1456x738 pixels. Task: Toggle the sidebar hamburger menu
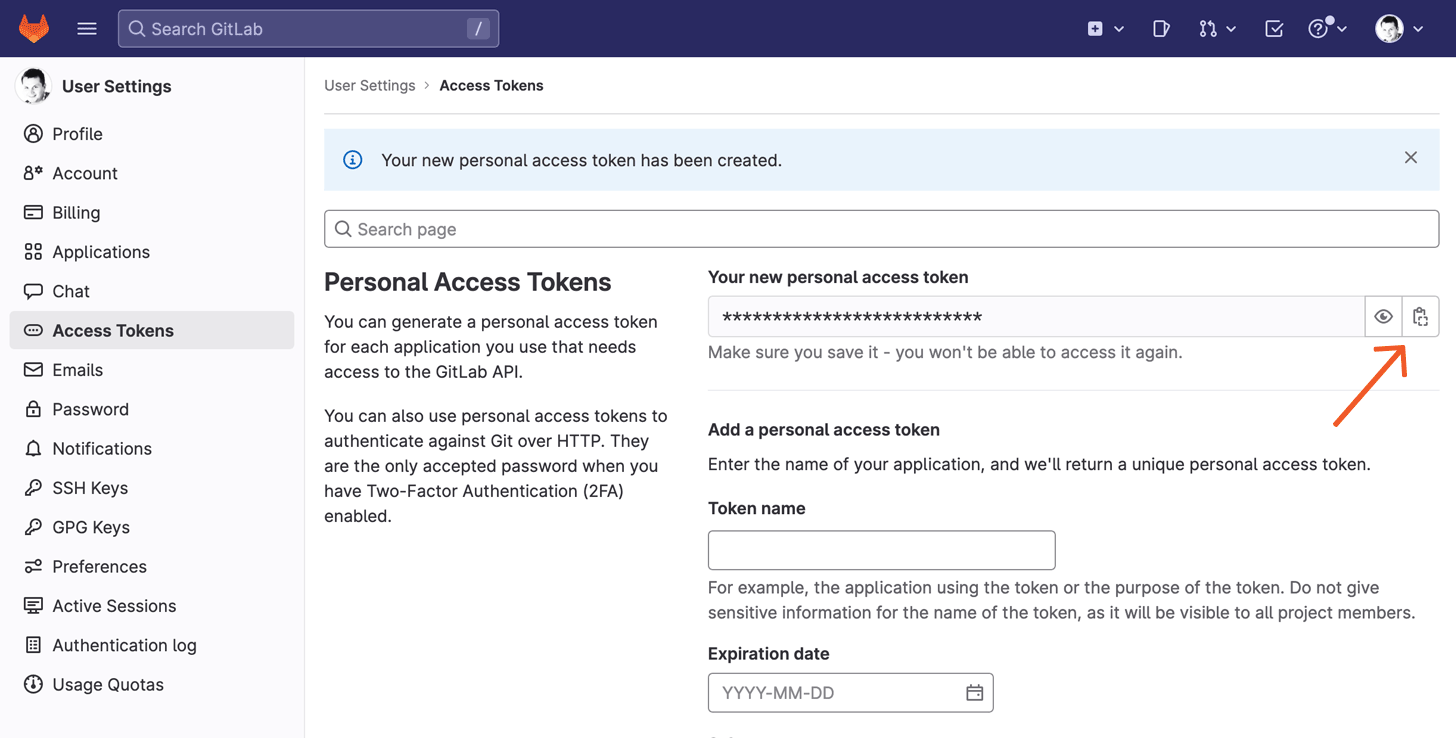(87, 28)
